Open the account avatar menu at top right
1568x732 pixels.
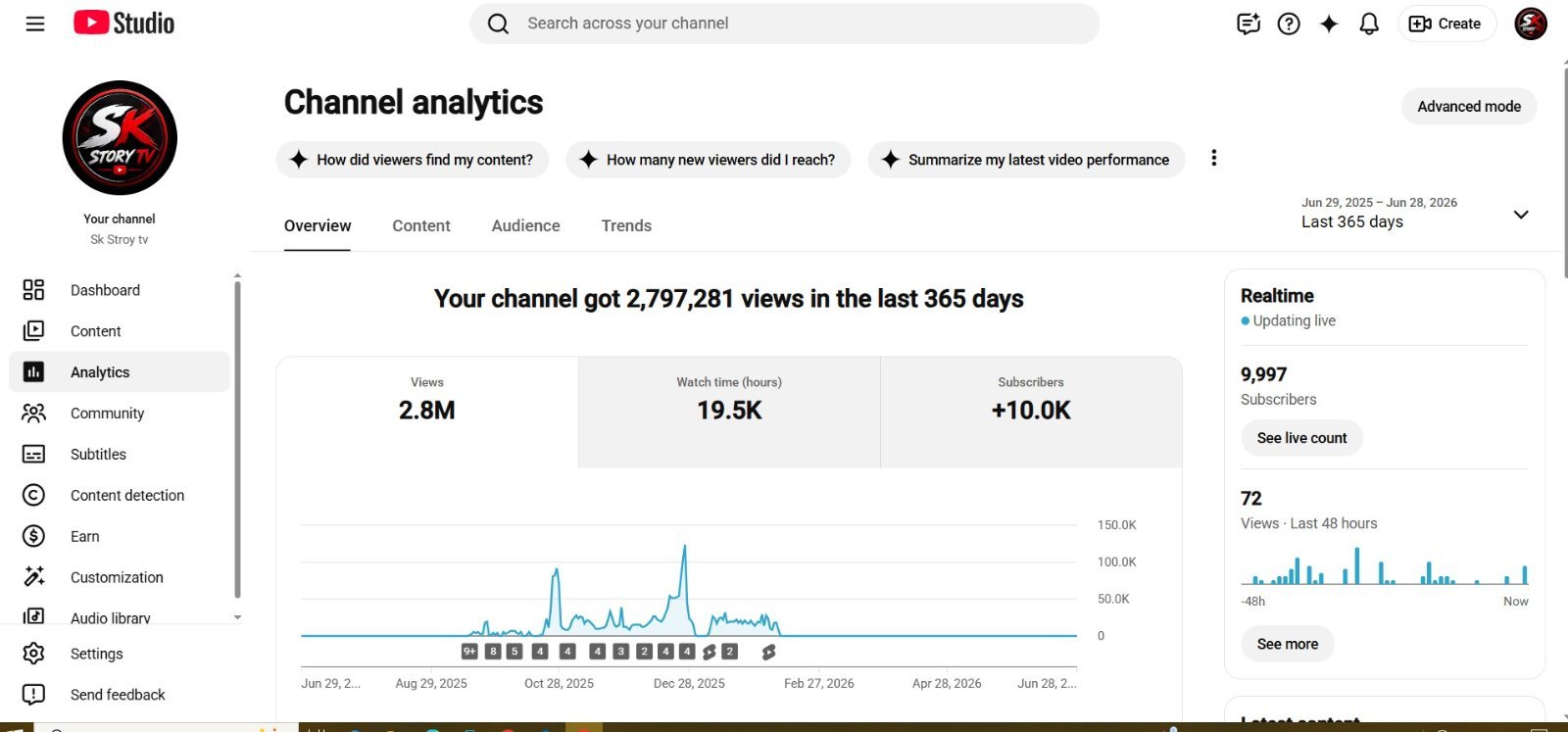point(1531,24)
